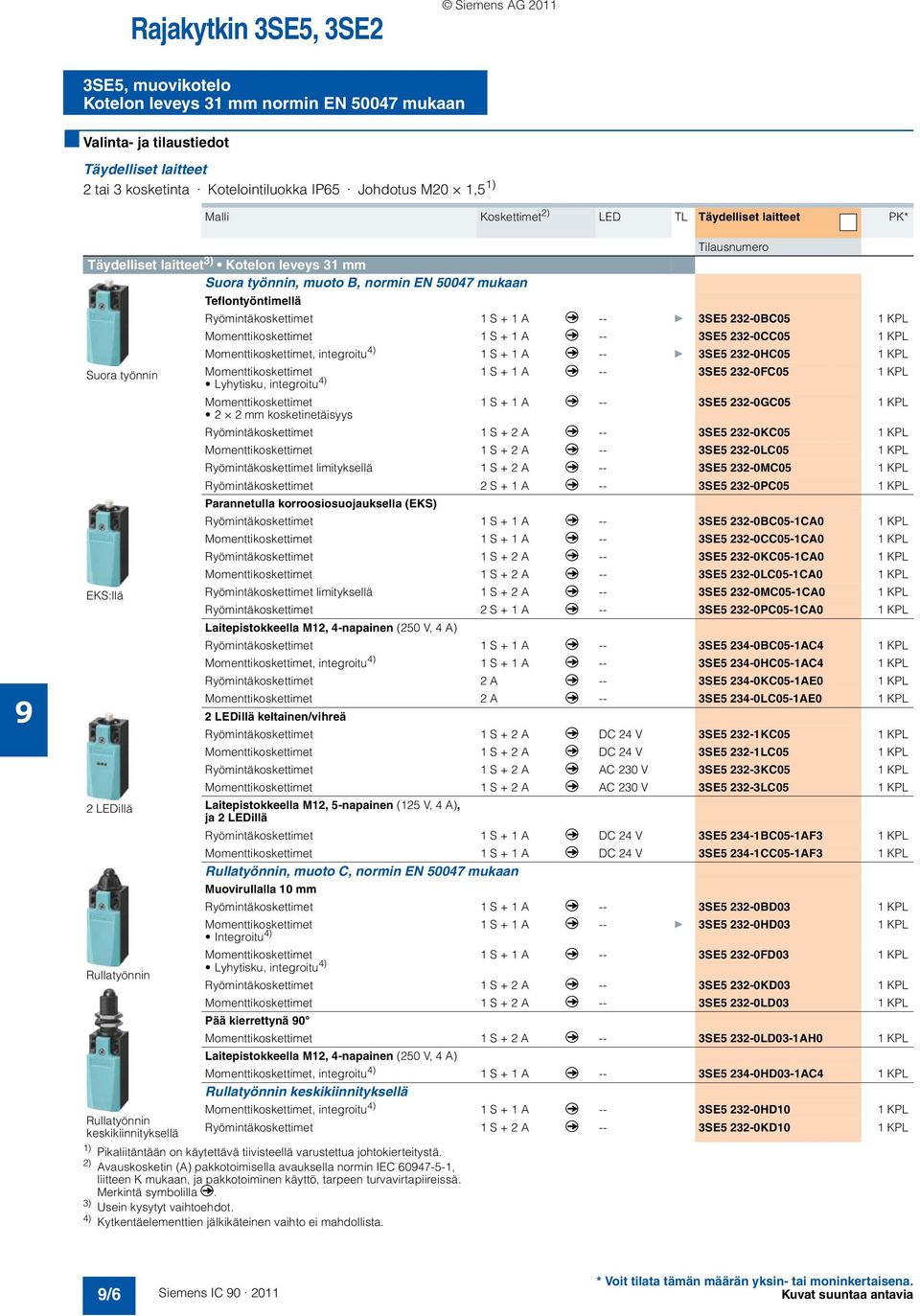Select the Rullatyönnin keskikiinnityksellä product image
Viewport: 920px width, 1316px height.
(108, 1050)
